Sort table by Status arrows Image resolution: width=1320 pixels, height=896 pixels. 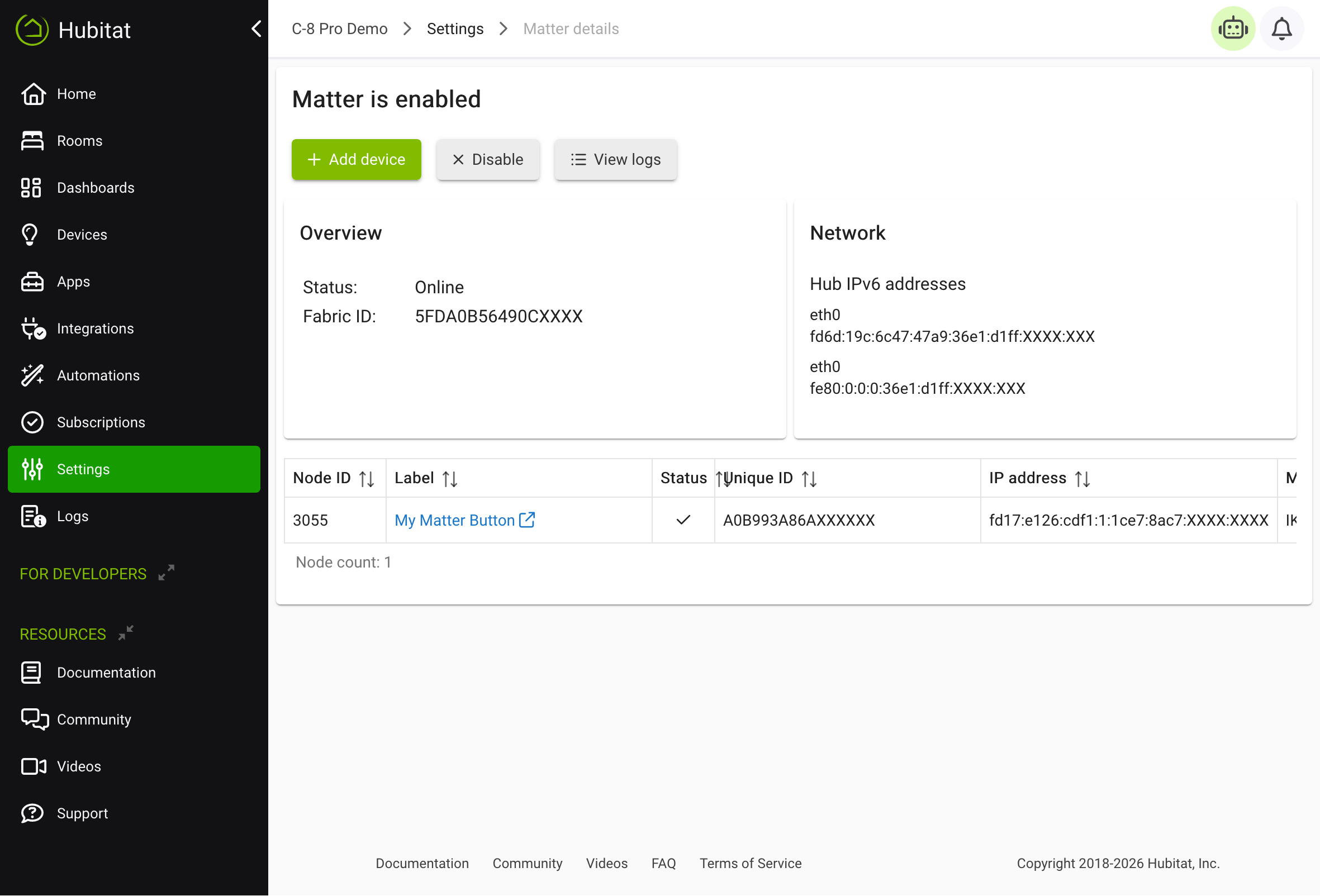click(723, 479)
